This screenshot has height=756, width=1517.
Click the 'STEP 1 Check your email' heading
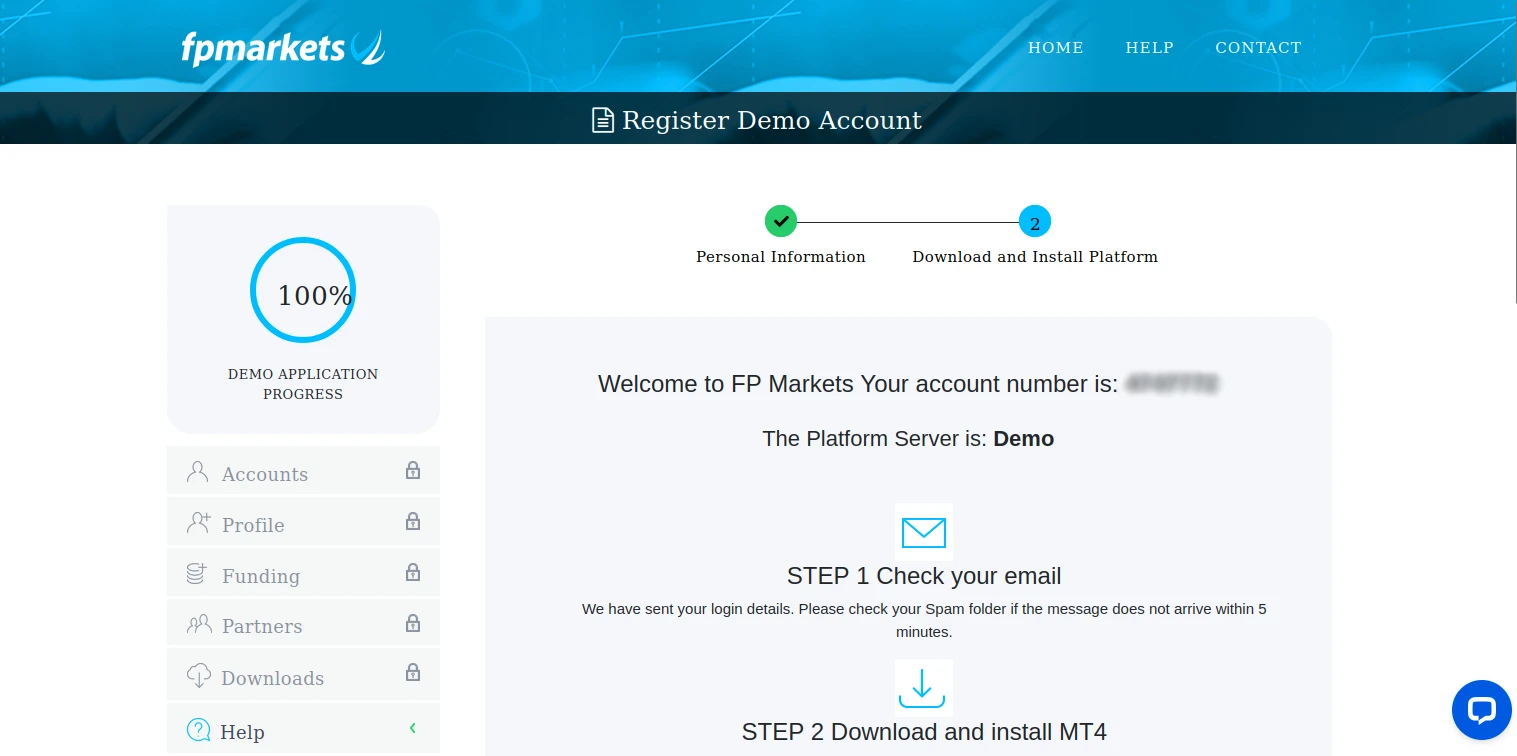pos(924,576)
